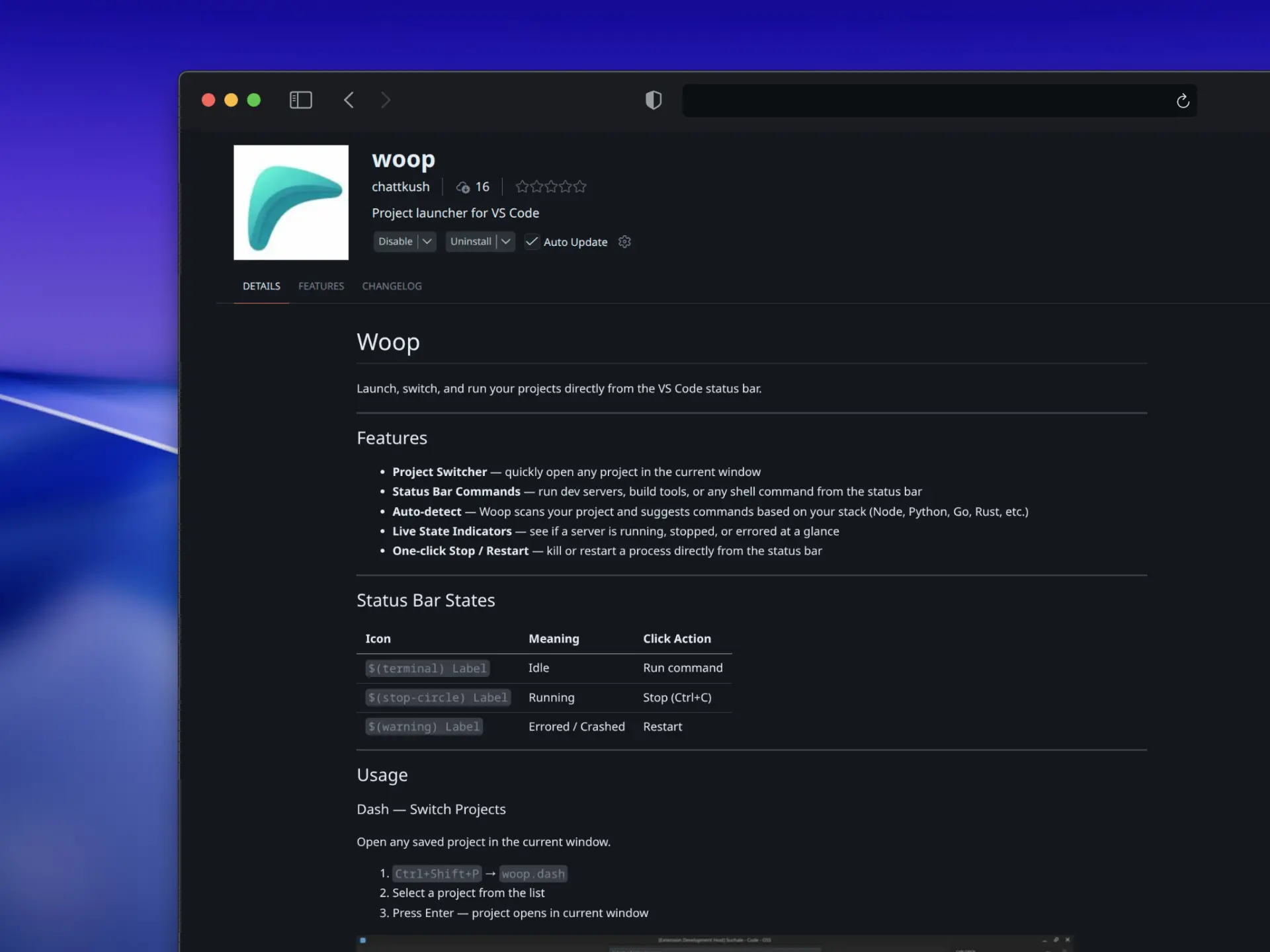Click the 'Features' section heading

click(392, 438)
